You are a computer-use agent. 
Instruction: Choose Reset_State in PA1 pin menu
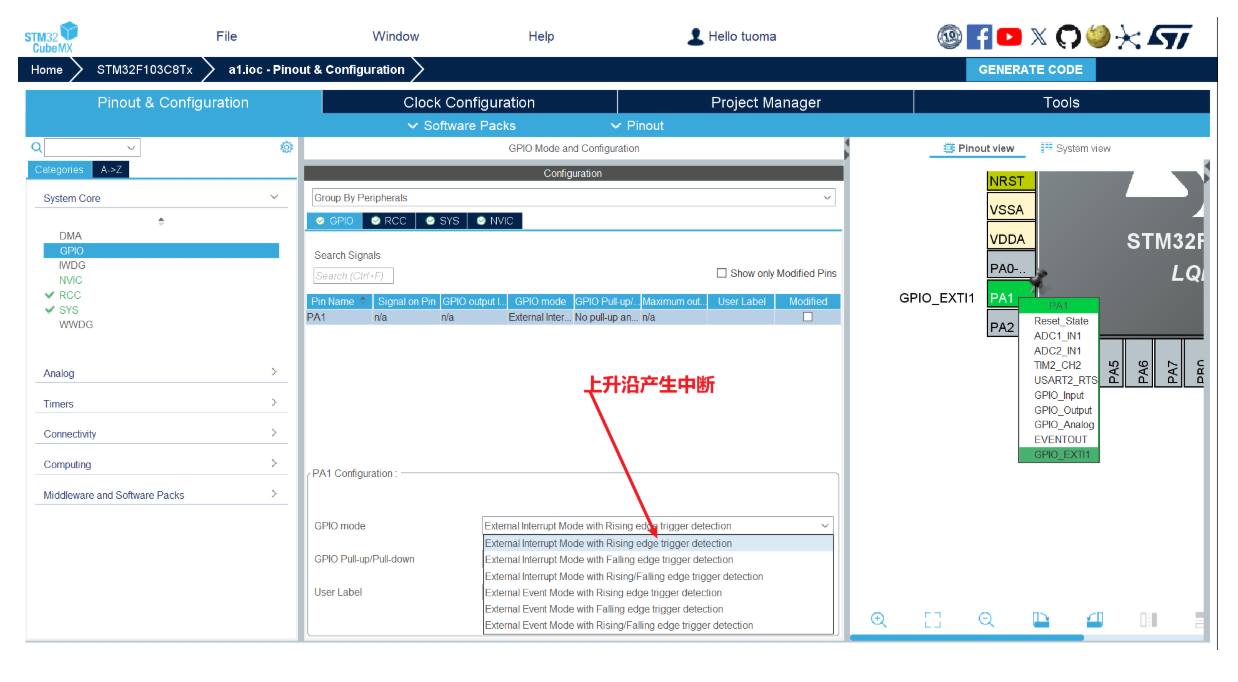pos(1061,321)
